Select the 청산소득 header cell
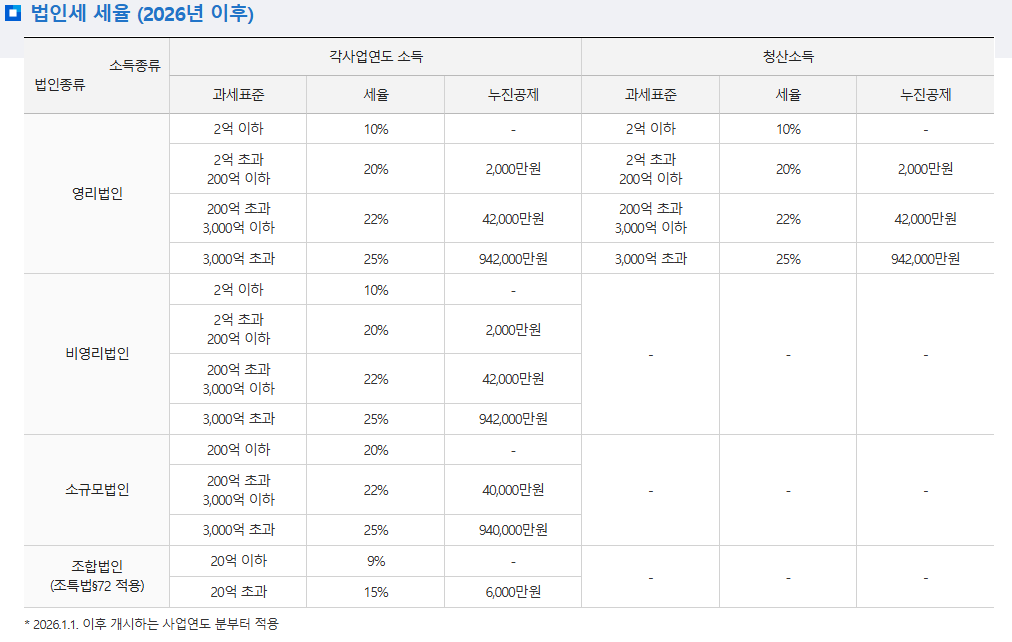Screen dimensions: 1012x642 click(788, 57)
